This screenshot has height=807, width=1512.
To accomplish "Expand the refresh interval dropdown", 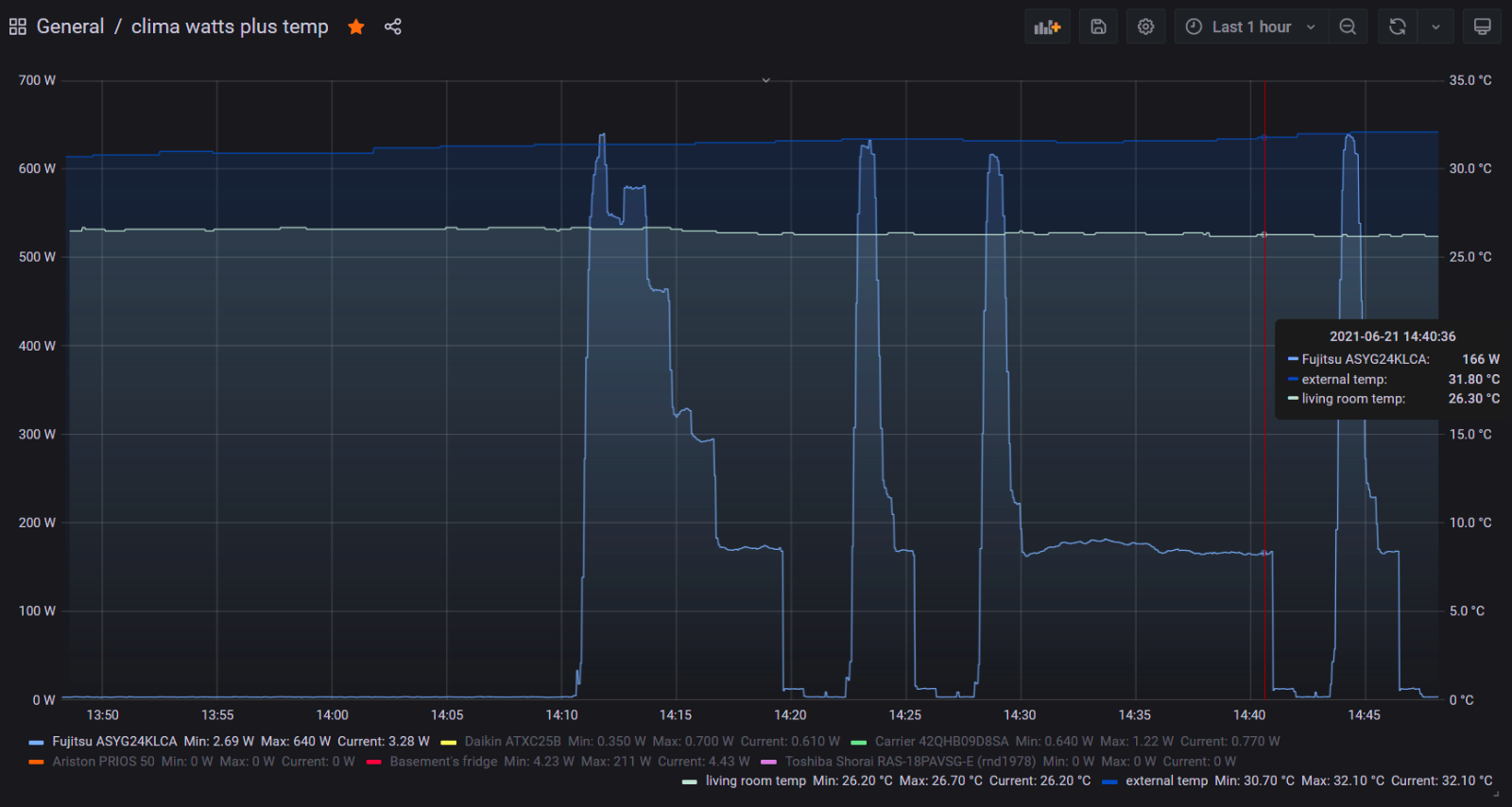I will tap(1435, 26).
